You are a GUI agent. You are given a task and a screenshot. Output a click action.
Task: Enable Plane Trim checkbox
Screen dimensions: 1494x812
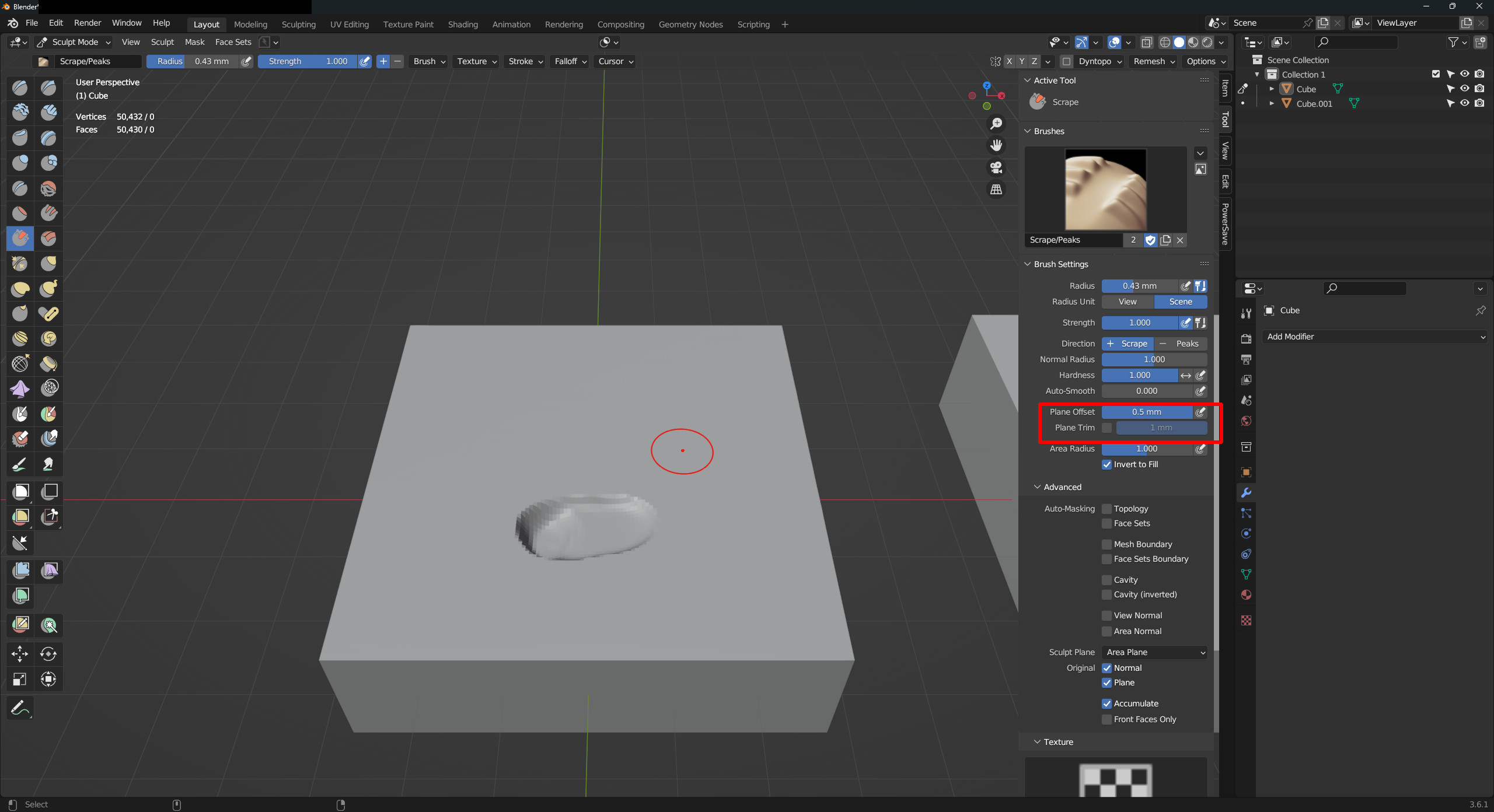[1106, 428]
